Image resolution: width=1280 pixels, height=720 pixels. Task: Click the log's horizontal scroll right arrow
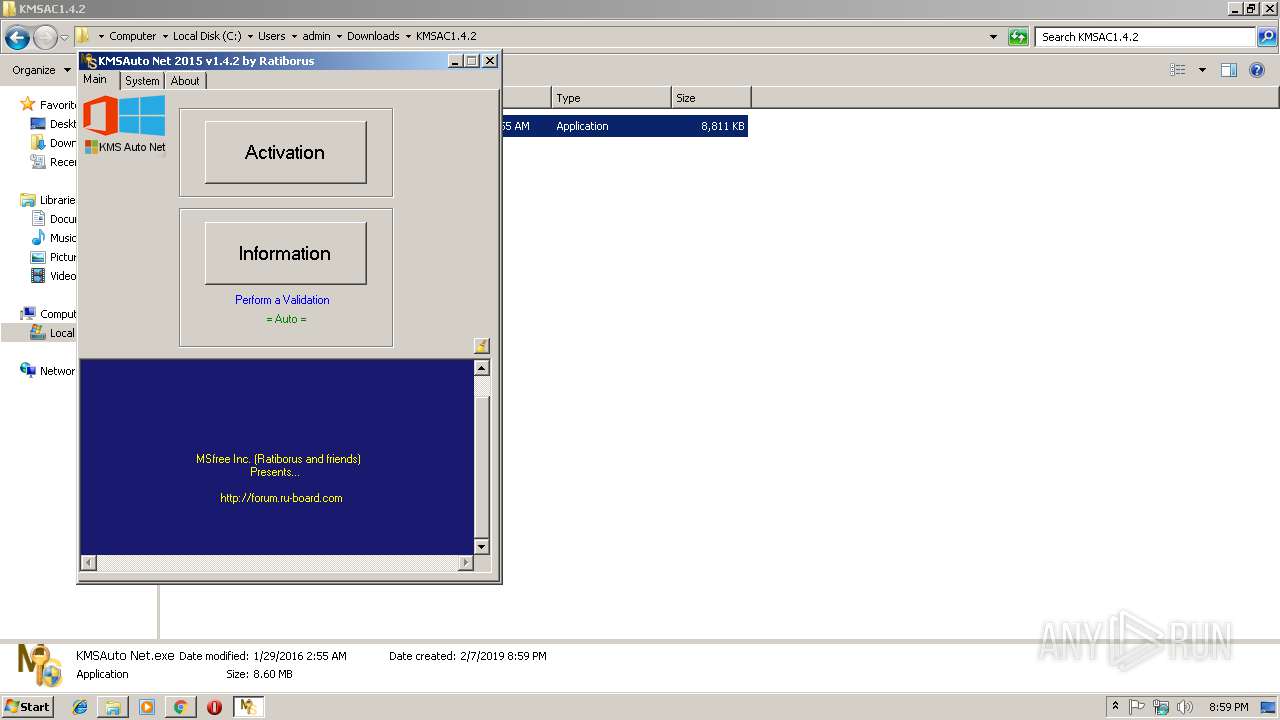click(465, 563)
